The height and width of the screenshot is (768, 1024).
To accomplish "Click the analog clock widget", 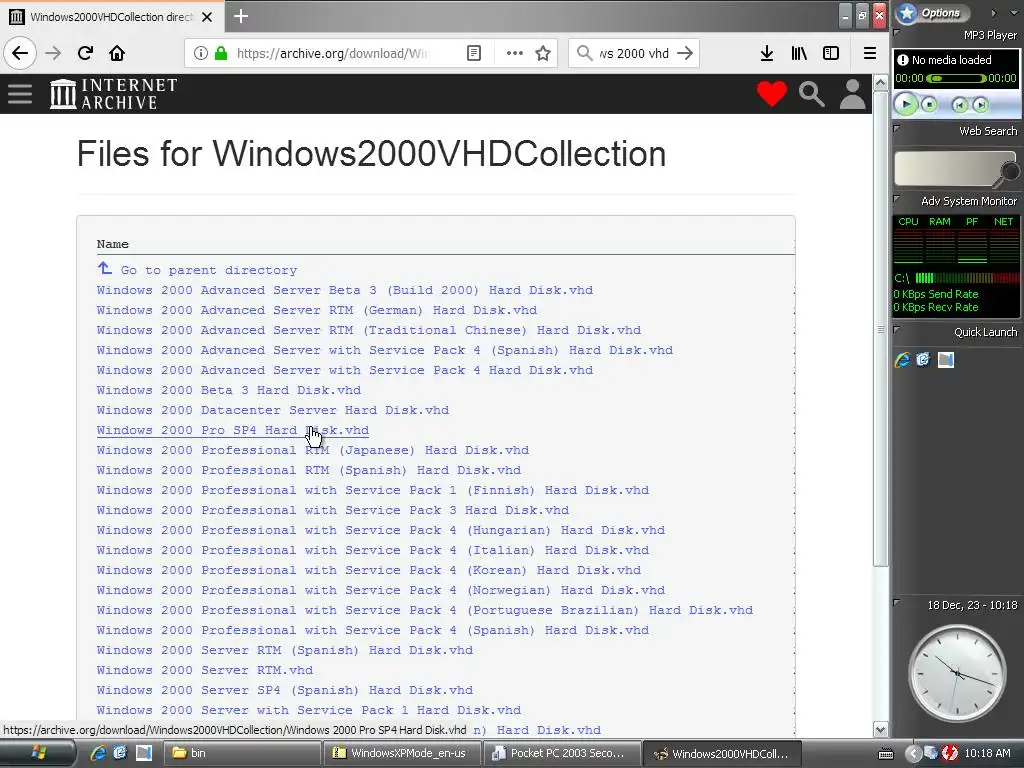I will (x=957, y=673).
